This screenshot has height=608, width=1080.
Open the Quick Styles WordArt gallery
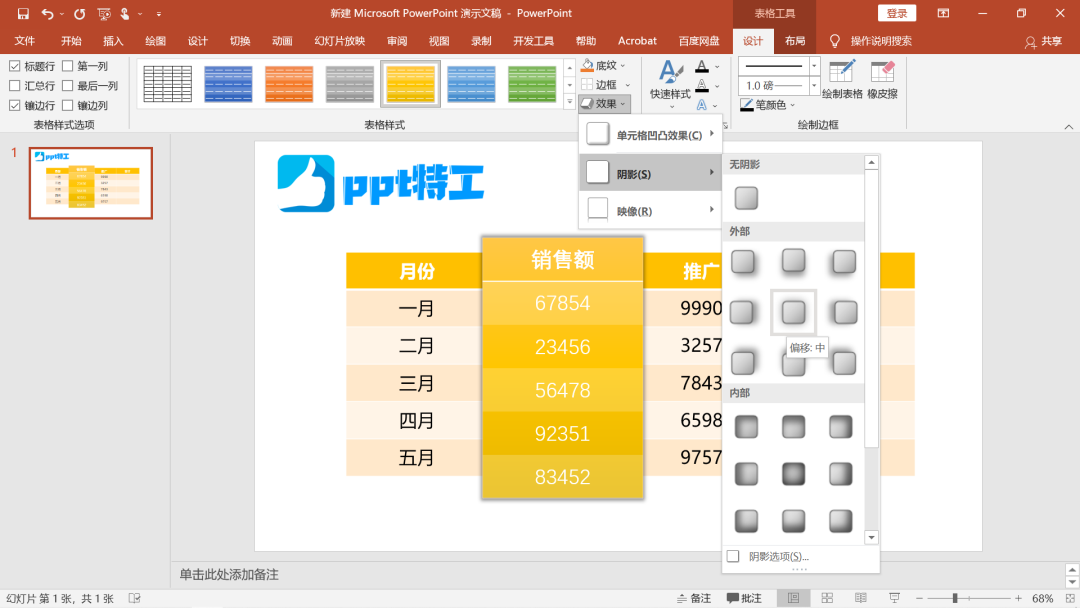coord(669,84)
